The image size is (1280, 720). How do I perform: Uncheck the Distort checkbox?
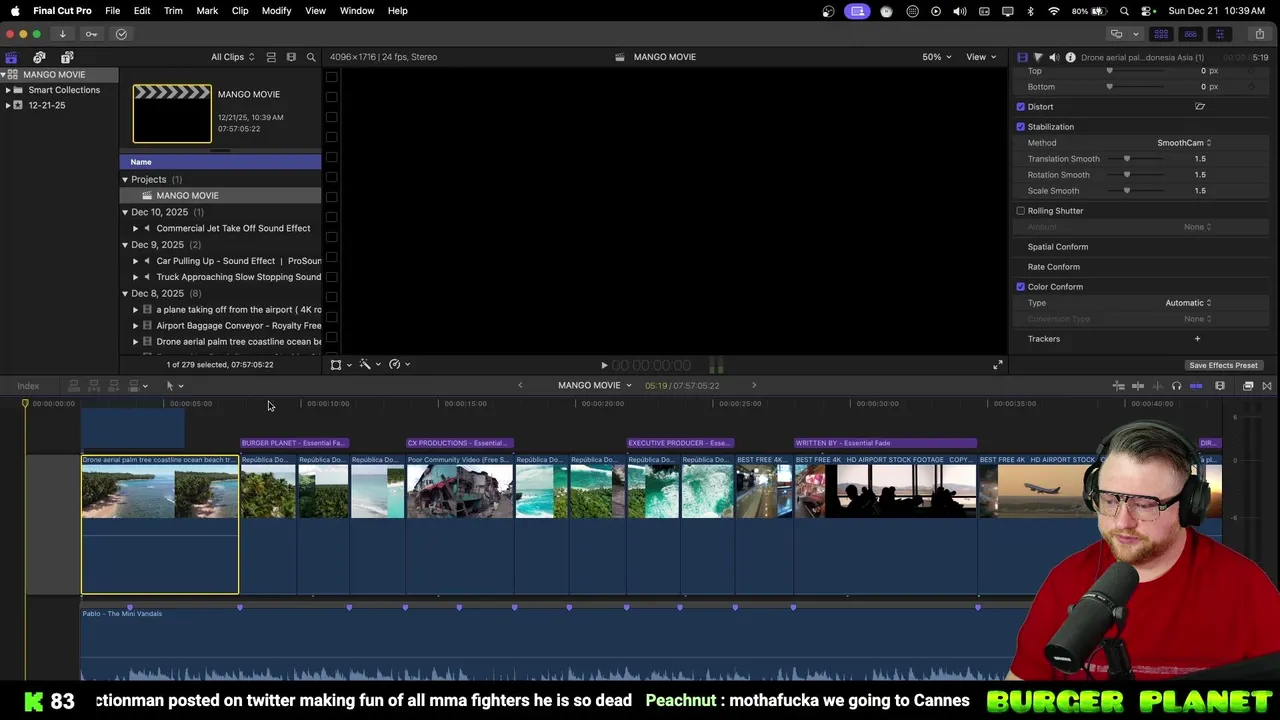[1021, 107]
